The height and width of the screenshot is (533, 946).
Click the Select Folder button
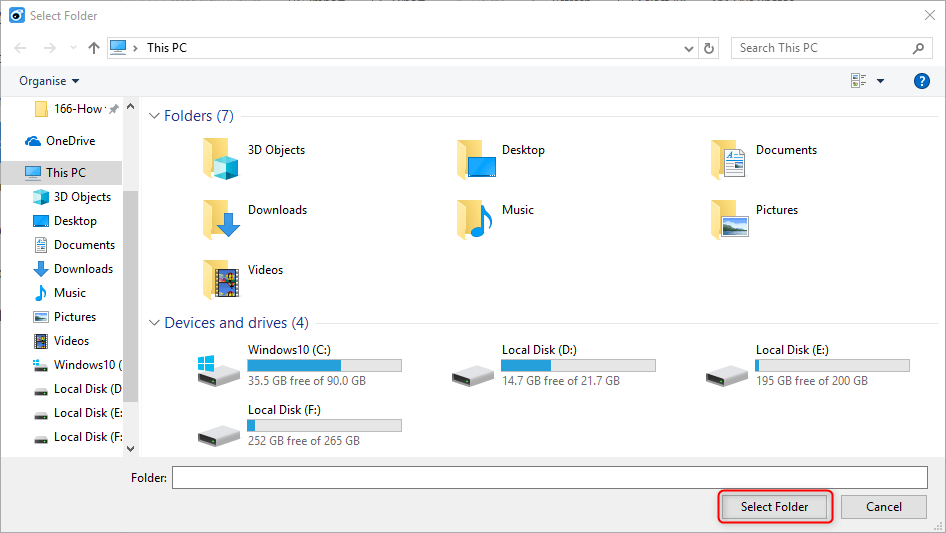pos(775,507)
